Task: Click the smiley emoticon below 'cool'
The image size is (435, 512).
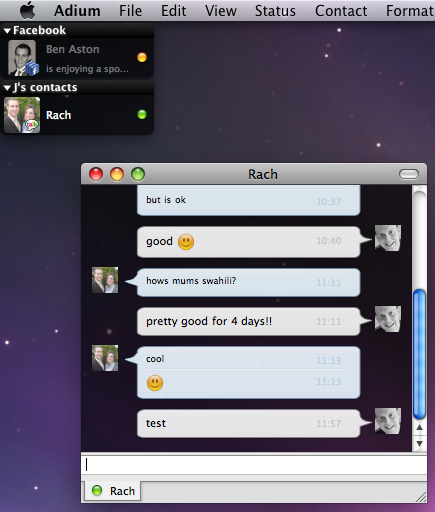Action: pos(155,383)
